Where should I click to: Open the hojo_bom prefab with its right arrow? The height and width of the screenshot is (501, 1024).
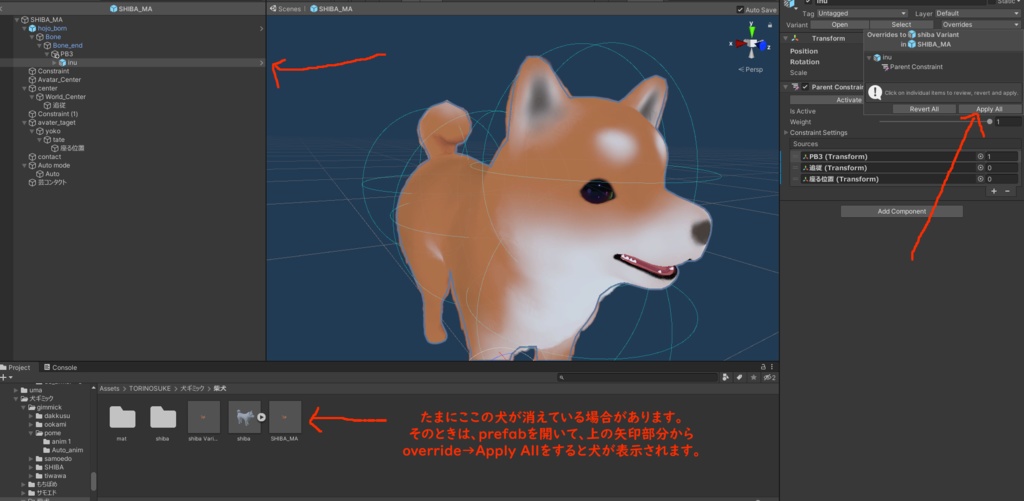(261, 29)
